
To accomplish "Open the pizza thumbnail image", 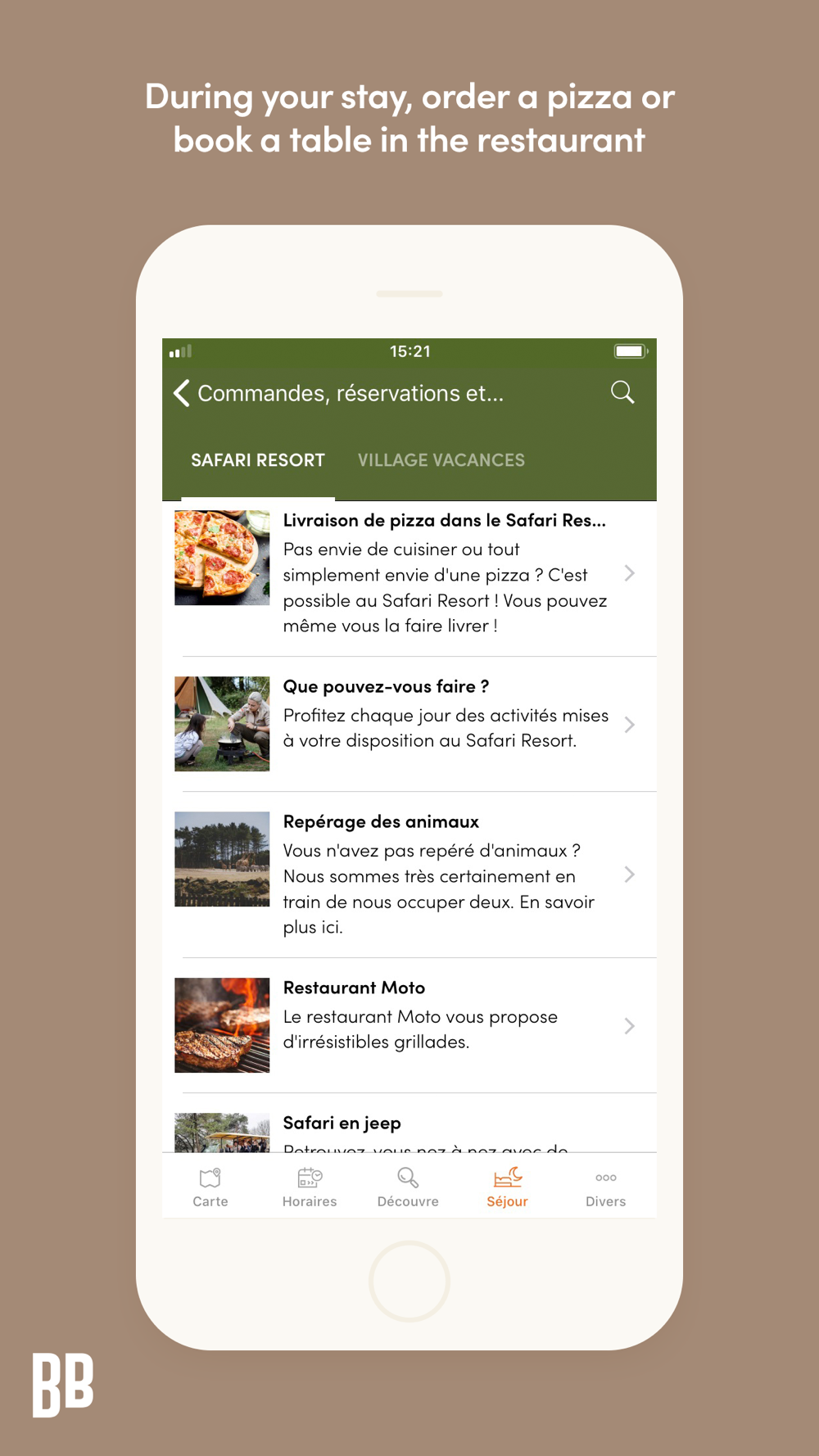I will click(x=222, y=558).
